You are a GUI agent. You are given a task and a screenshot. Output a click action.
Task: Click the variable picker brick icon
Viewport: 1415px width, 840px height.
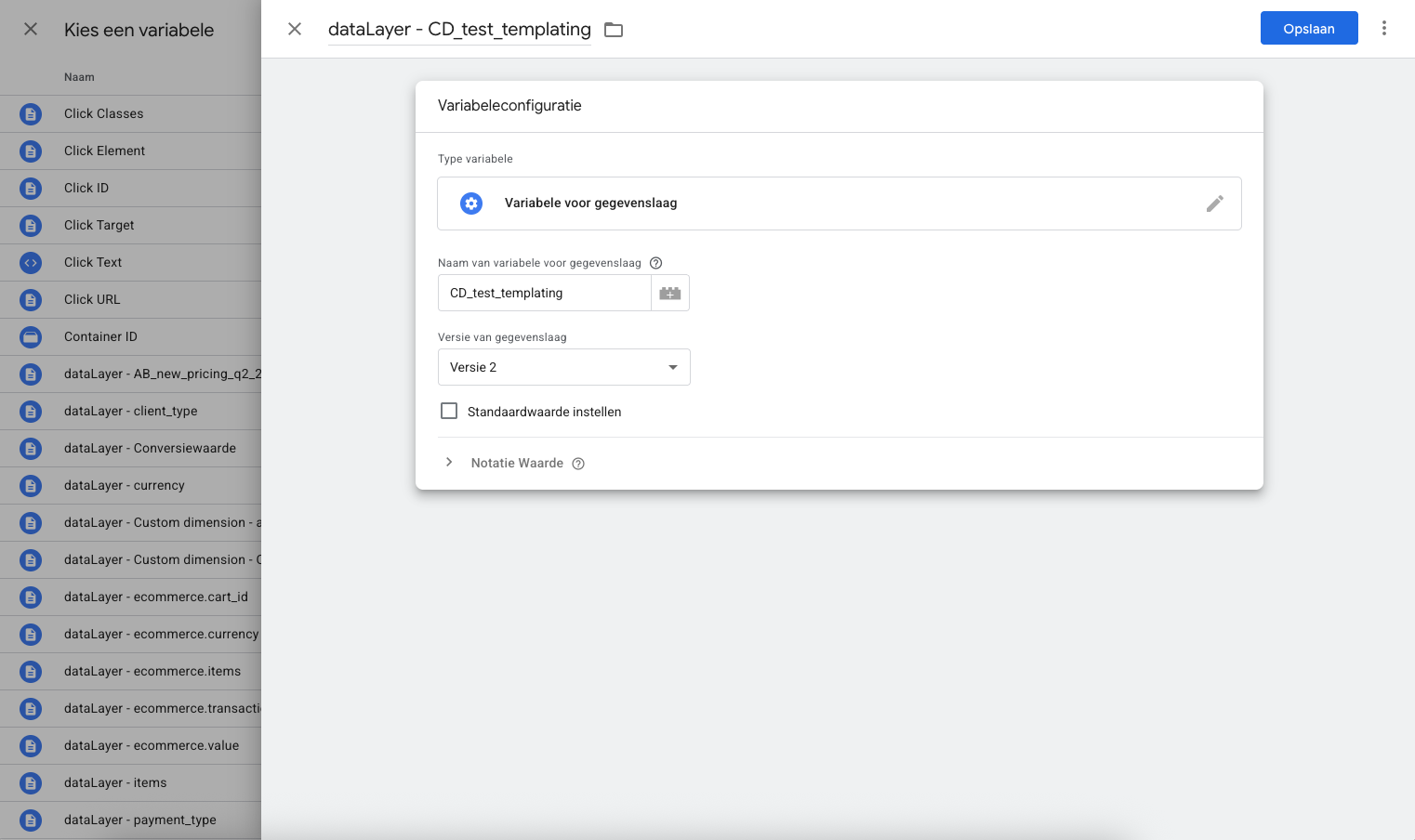pos(670,293)
